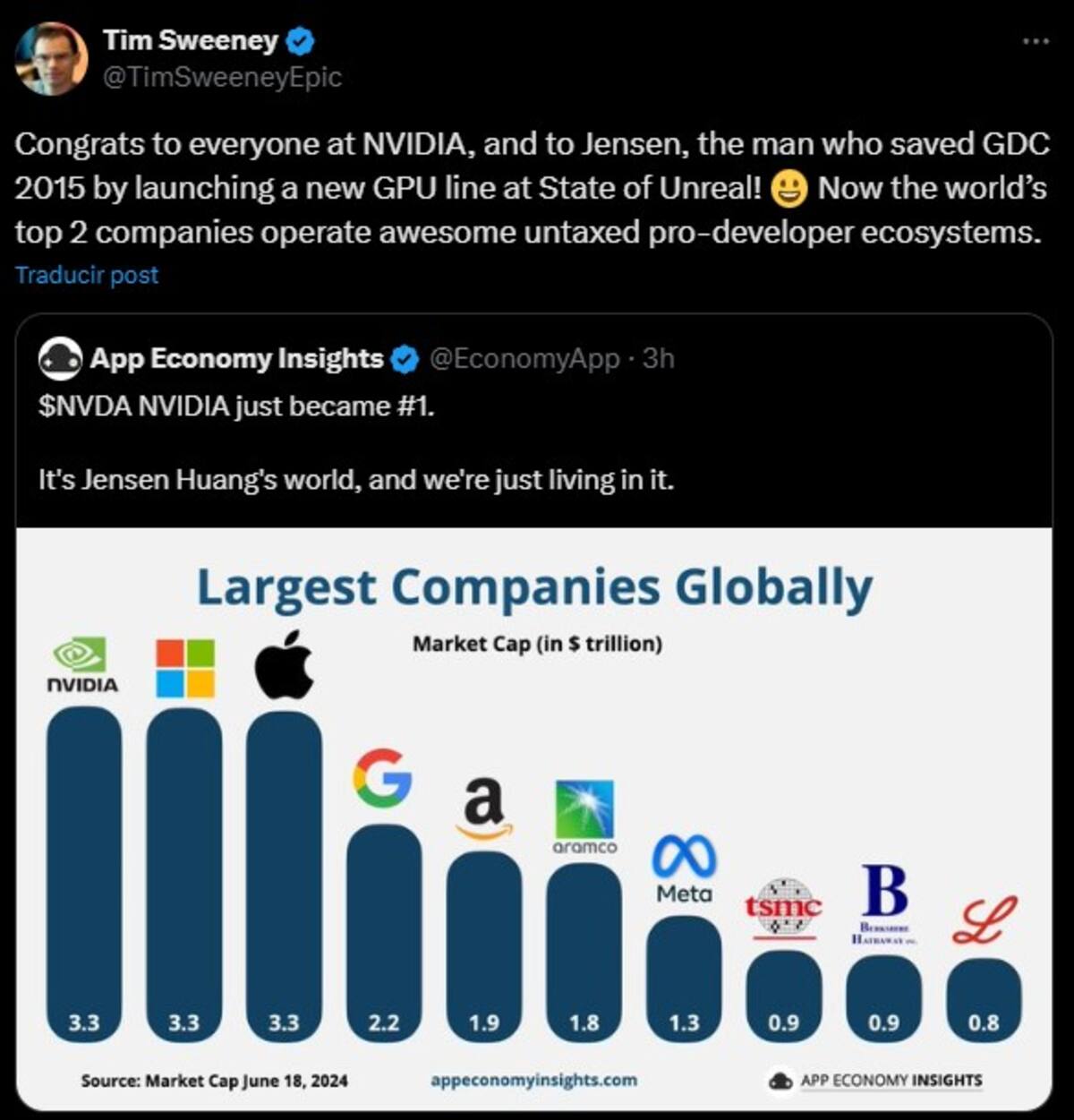1074x1120 pixels.
Task: Click the Amazon logo in chart
Action: pyautogui.click(x=484, y=808)
